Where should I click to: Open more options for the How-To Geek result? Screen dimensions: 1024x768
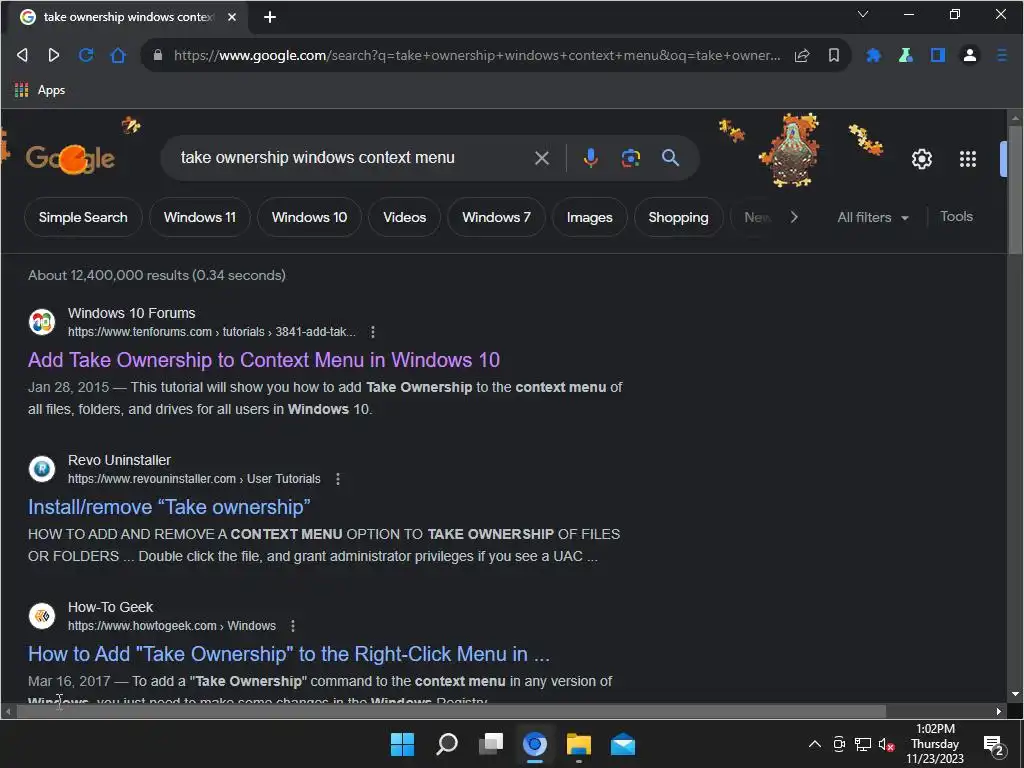pyautogui.click(x=293, y=626)
